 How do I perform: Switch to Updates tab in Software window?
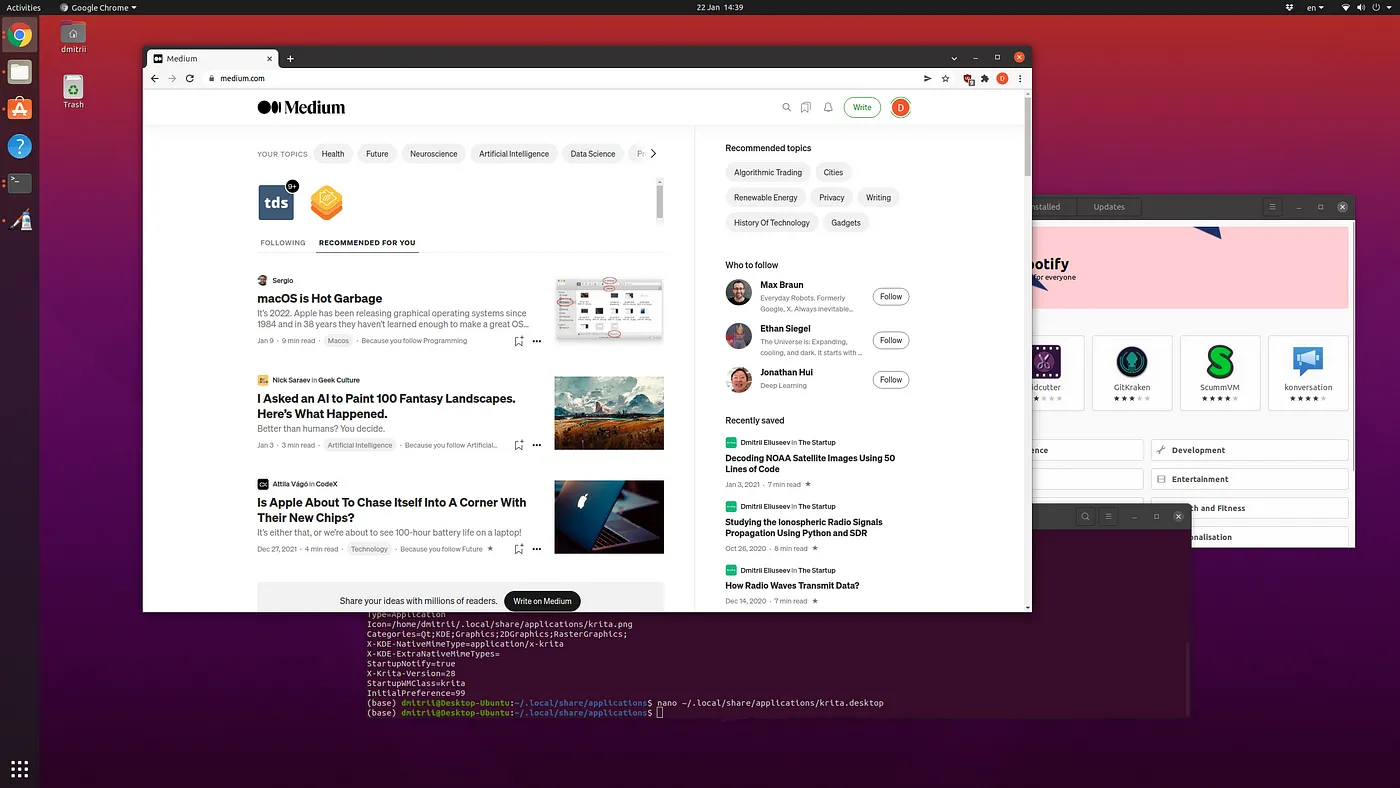tap(1109, 207)
